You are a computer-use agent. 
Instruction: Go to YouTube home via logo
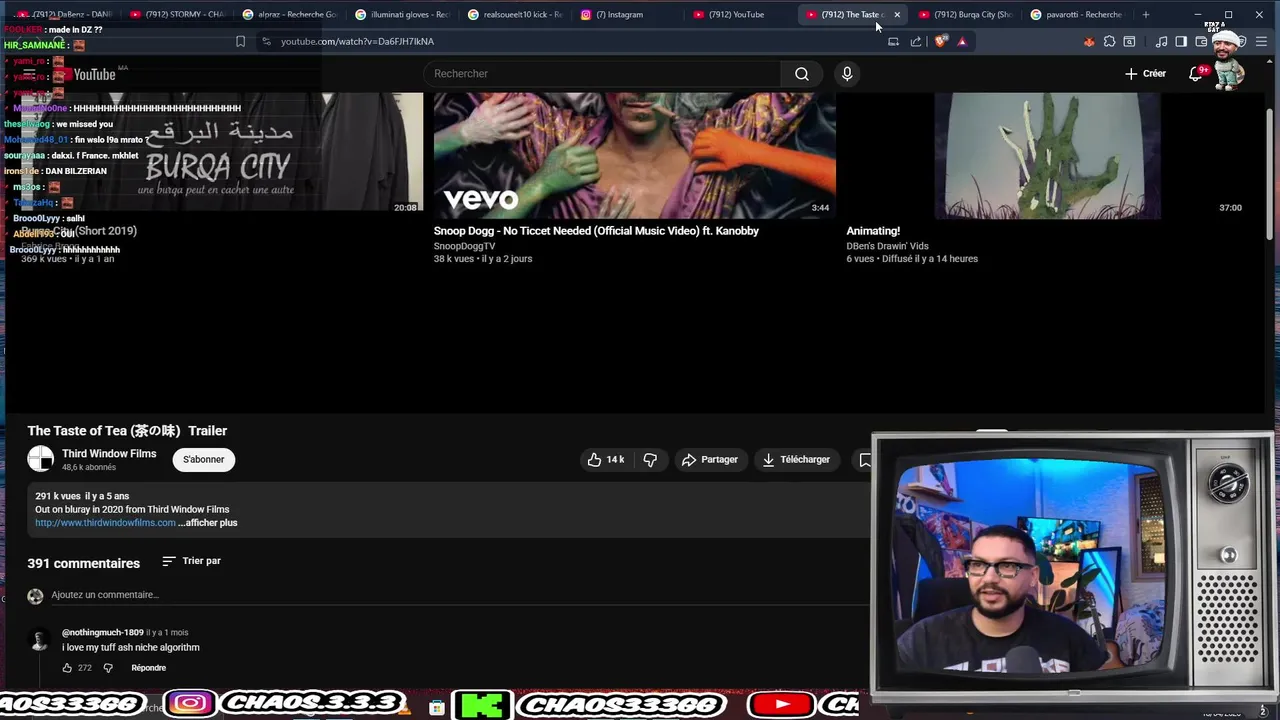pyautogui.click(x=86, y=74)
